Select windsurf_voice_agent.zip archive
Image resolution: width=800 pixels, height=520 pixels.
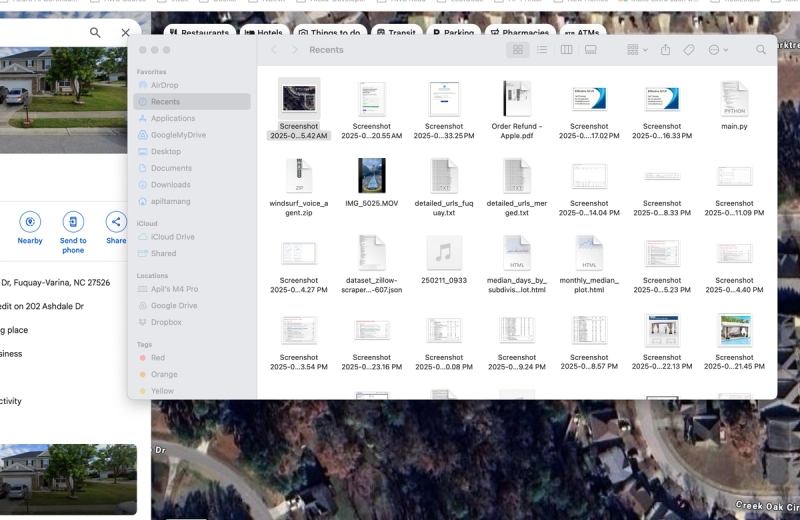click(x=299, y=187)
